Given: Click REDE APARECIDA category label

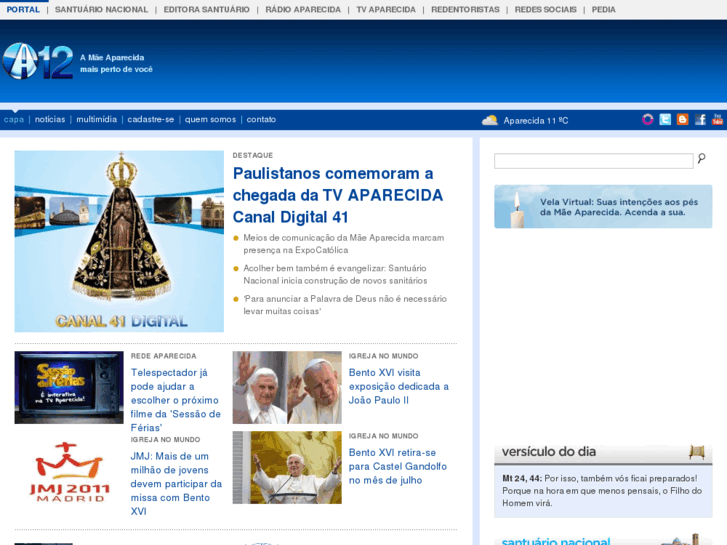Looking at the screenshot, I should click(x=163, y=356).
